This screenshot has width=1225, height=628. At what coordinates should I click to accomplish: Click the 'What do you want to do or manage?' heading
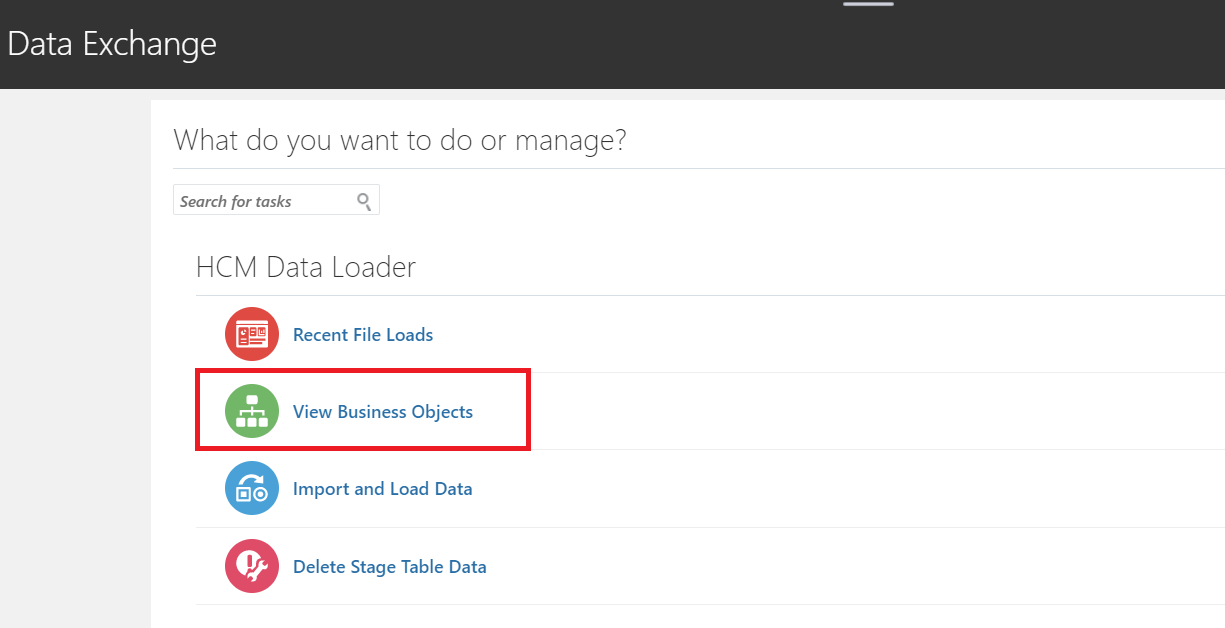(400, 140)
